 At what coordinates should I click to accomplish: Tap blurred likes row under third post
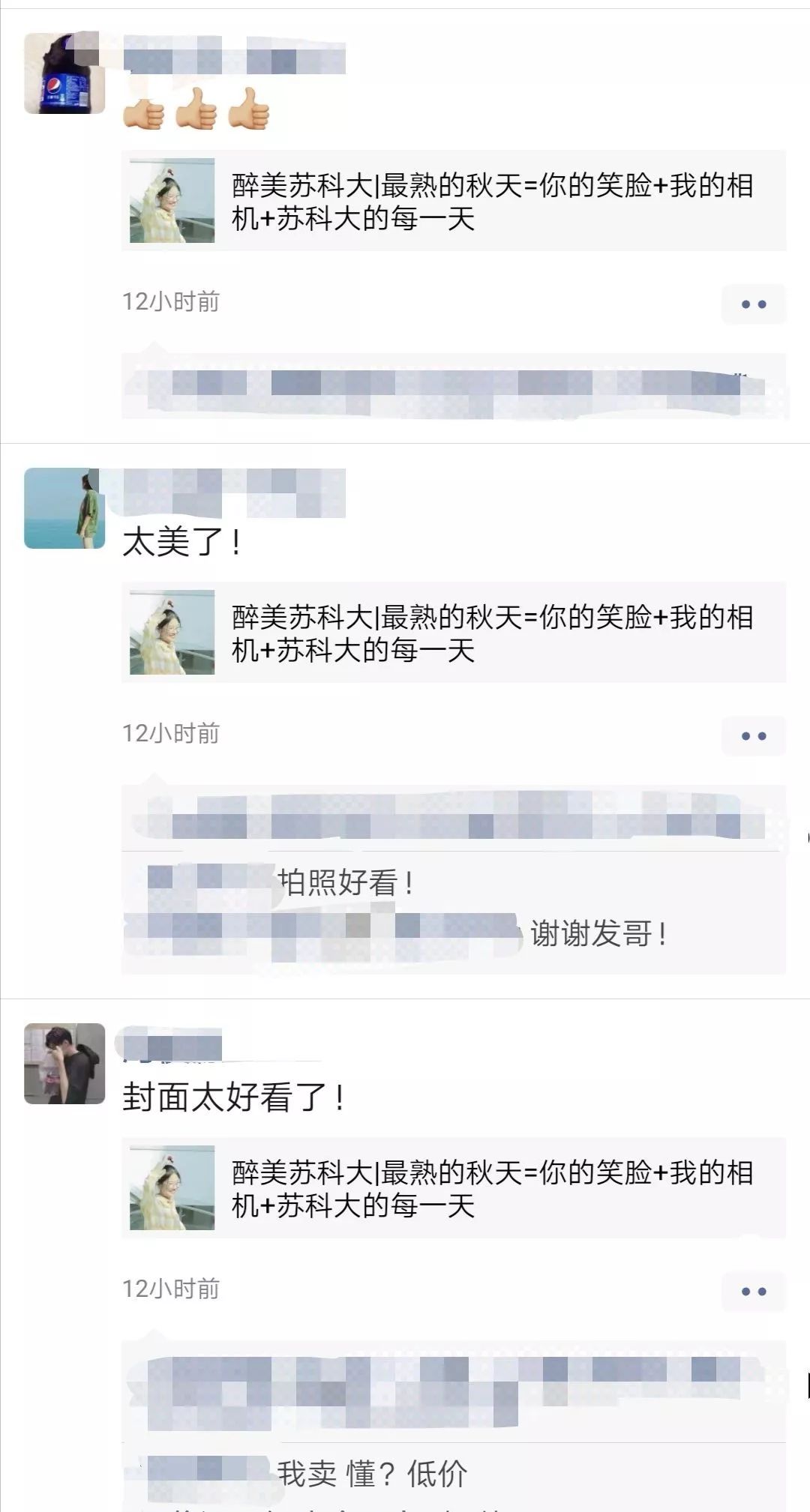(x=454, y=1391)
